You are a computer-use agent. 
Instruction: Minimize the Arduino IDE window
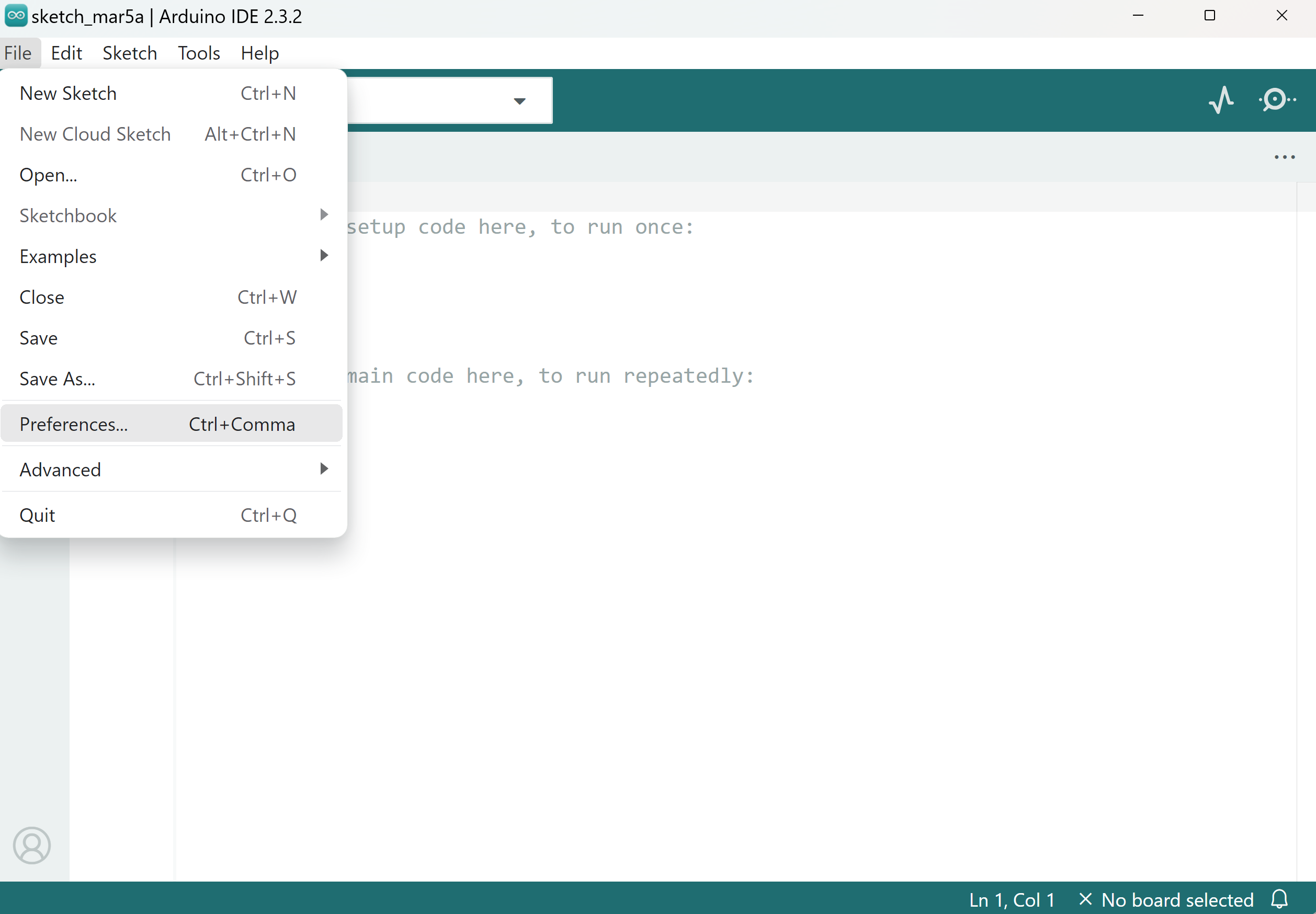click(x=1138, y=16)
